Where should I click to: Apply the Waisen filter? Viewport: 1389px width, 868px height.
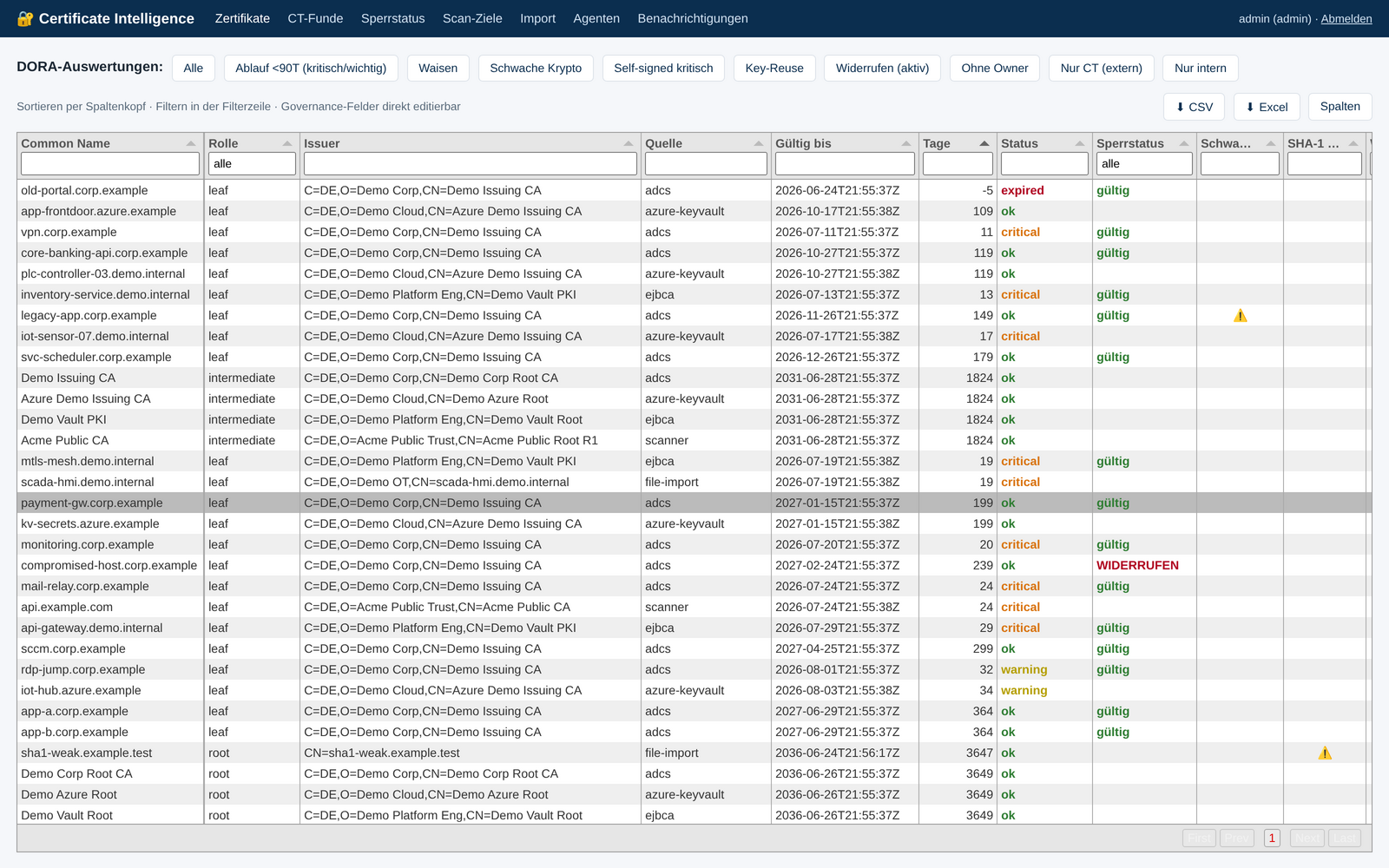coord(438,68)
